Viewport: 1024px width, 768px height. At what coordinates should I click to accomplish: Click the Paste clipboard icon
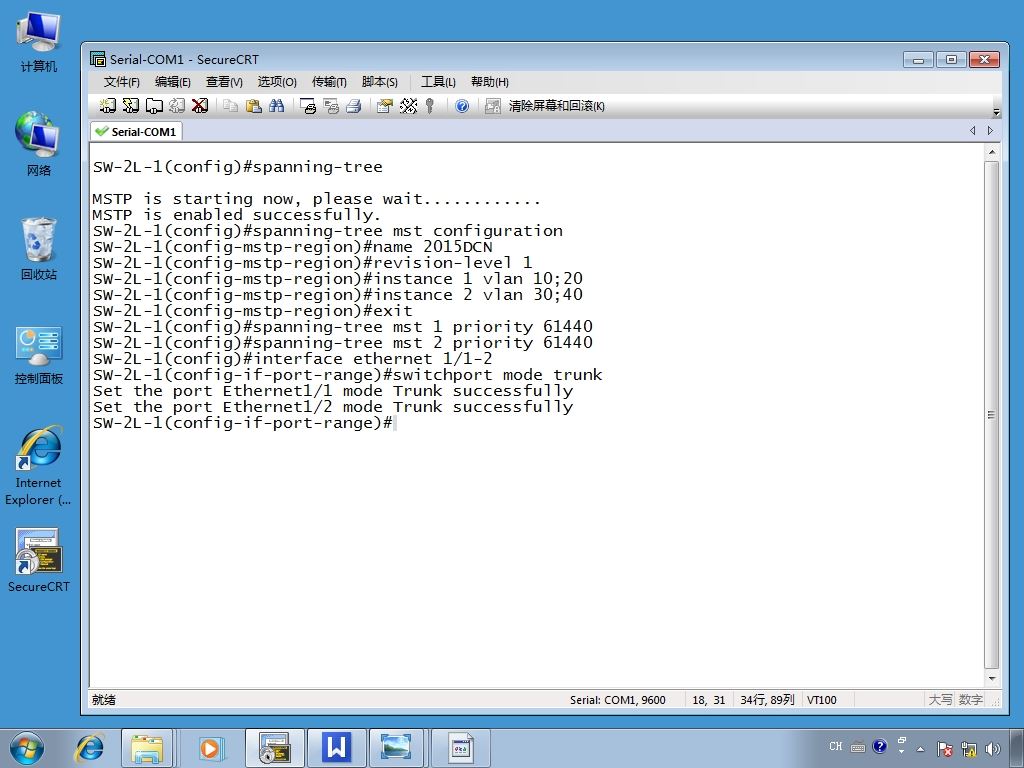253,106
